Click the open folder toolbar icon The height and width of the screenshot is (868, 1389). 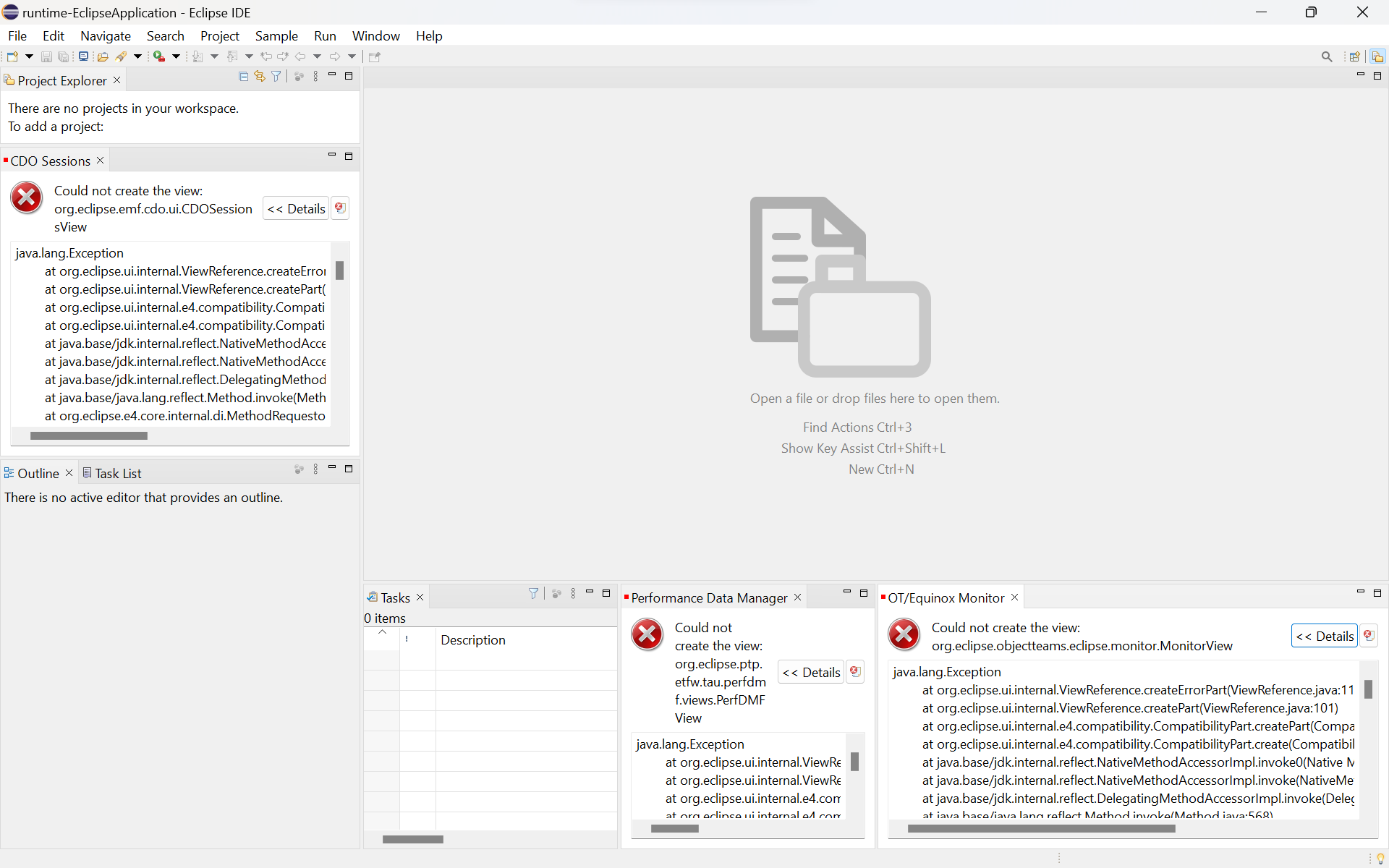click(x=103, y=56)
